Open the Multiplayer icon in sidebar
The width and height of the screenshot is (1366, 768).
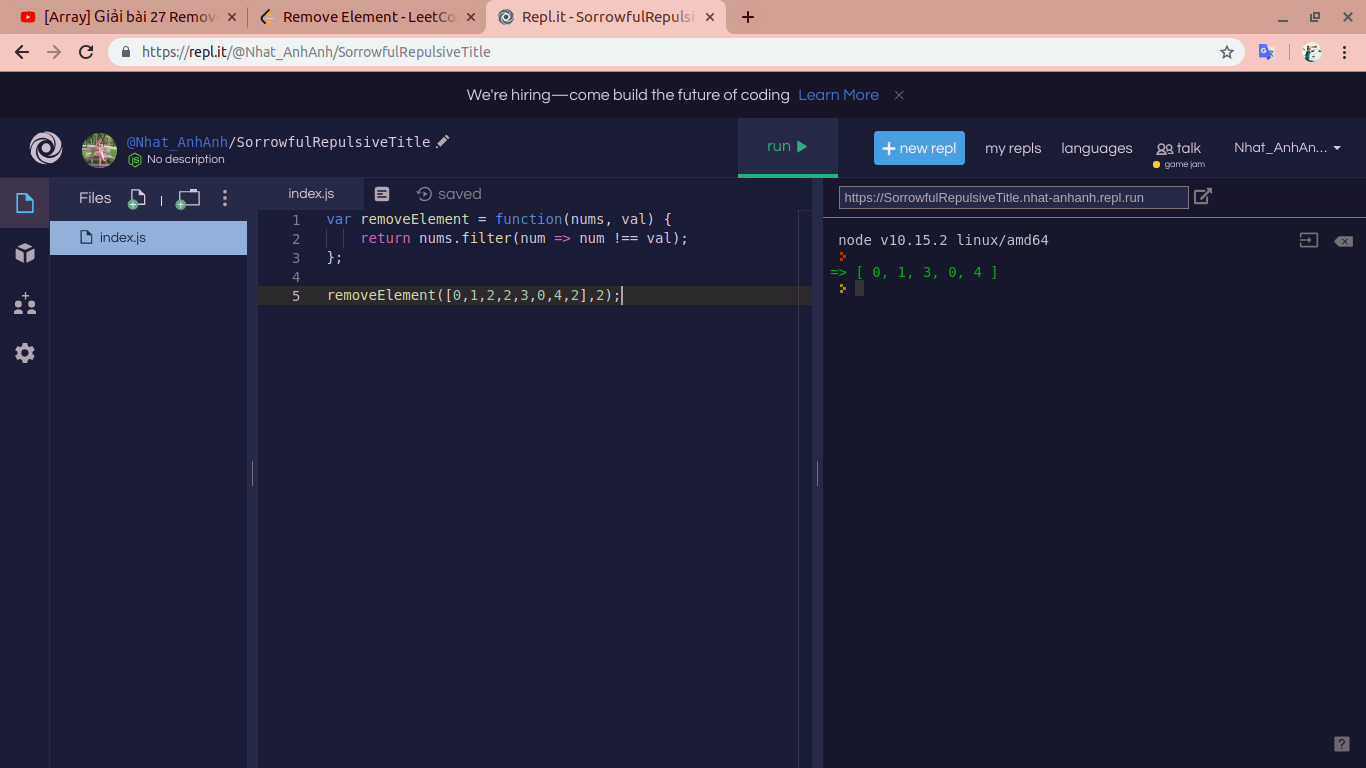coord(25,304)
